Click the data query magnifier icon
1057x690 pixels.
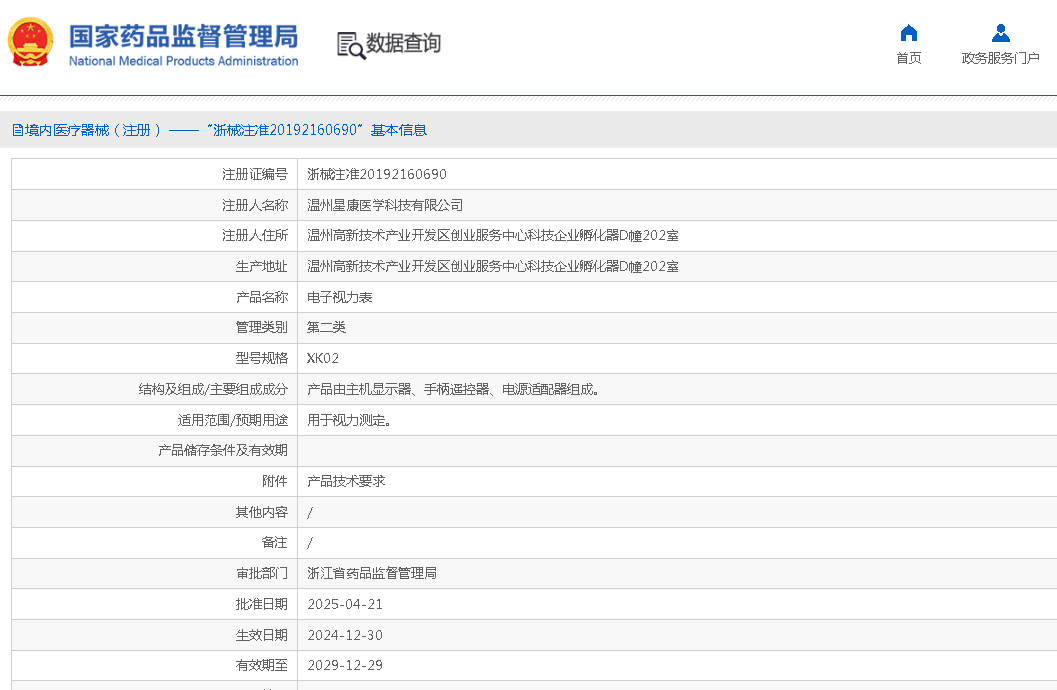pos(350,45)
